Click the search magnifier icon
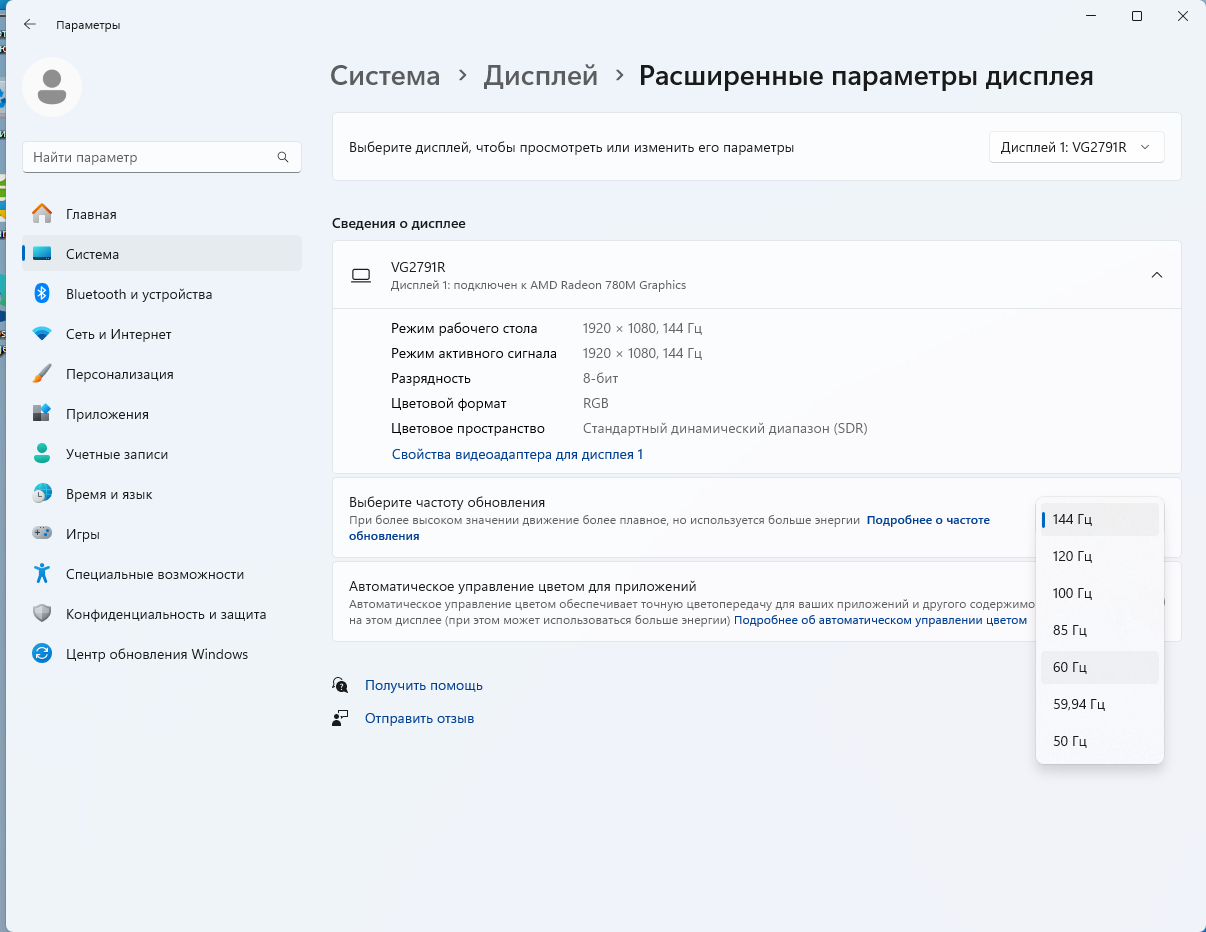 tap(283, 157)
